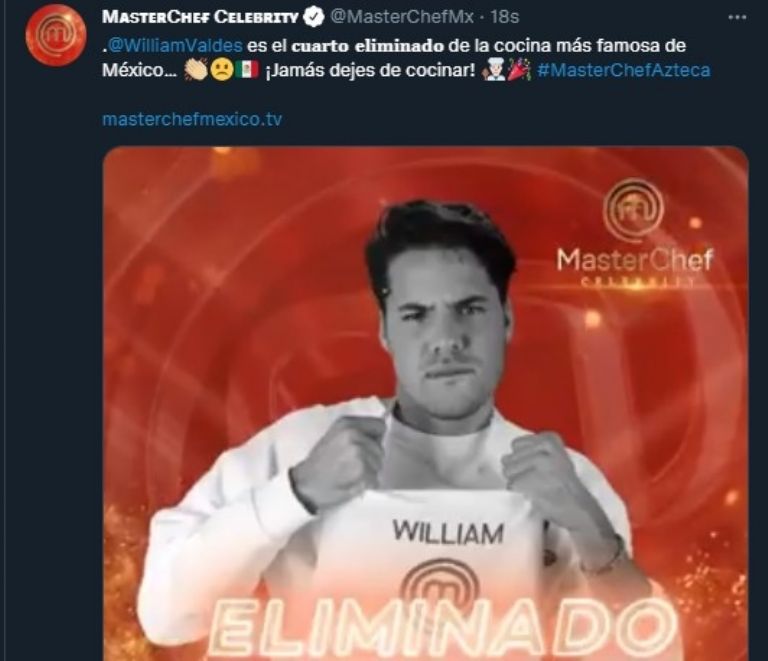
Task: Visit the @MasterChefMx handle
Action: 402,17
